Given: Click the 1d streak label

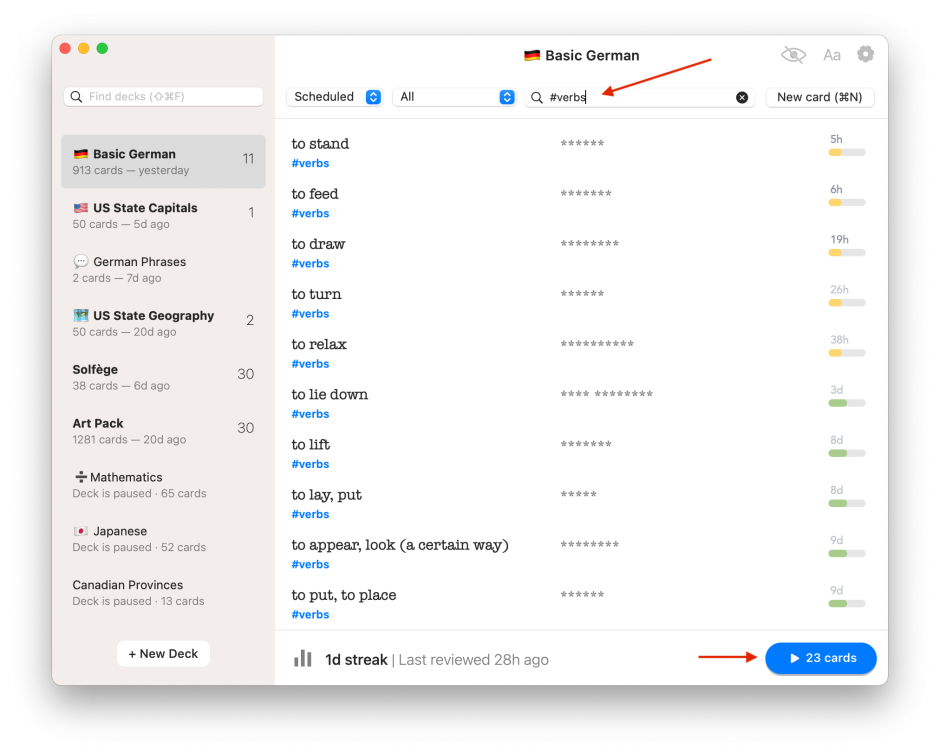Looking at the screenshot, I should pyautogui.click(x=356, y=659).
